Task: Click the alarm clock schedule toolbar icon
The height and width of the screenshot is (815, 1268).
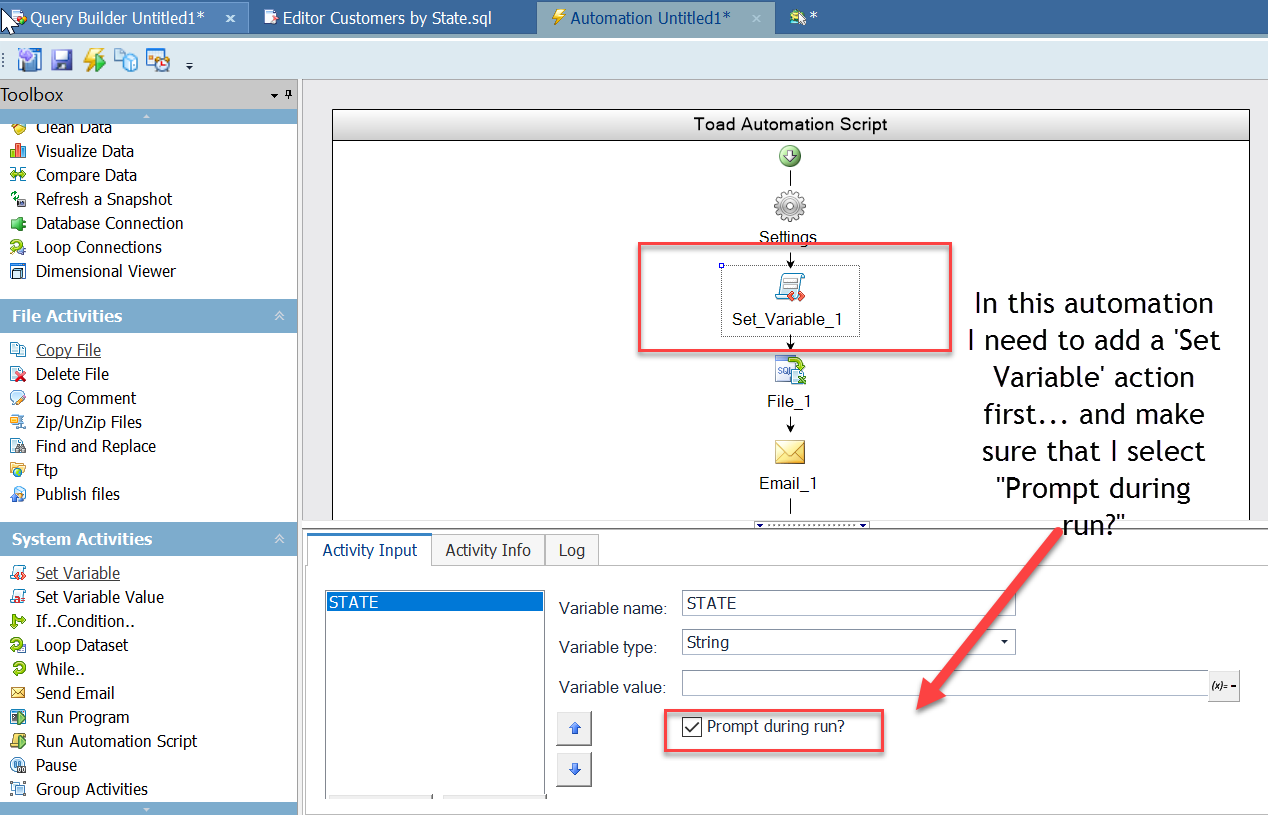Action: [158, 61]
